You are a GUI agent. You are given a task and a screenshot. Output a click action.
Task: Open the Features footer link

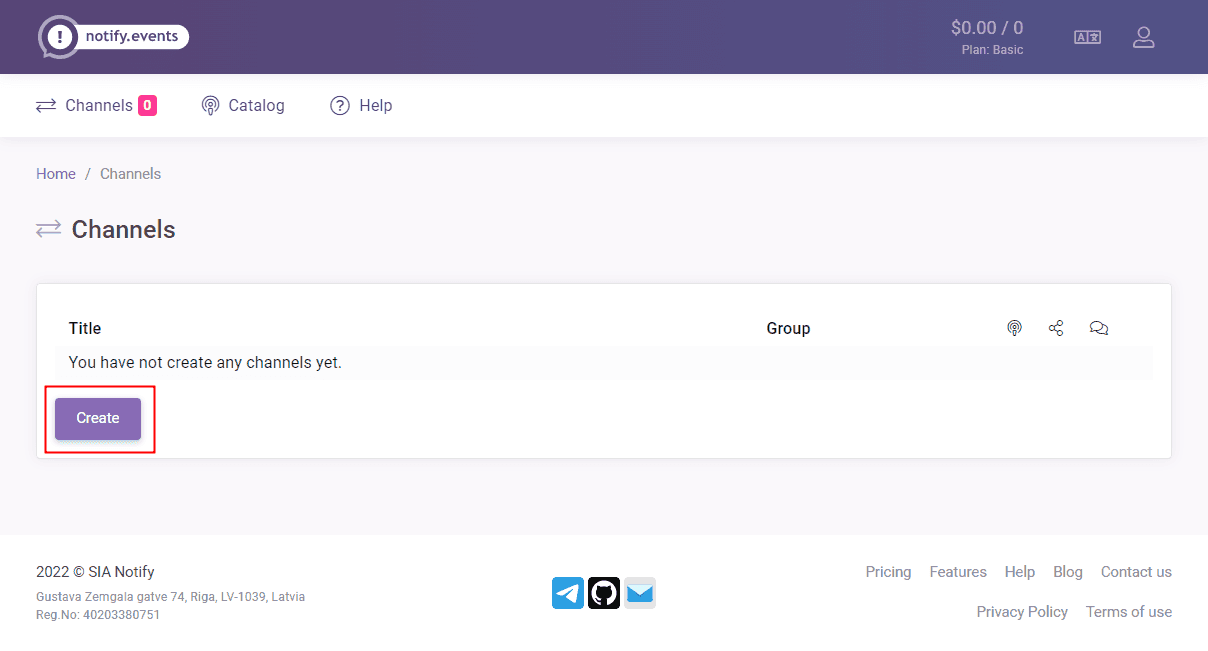pyautogui.click(x=958, y=572)
